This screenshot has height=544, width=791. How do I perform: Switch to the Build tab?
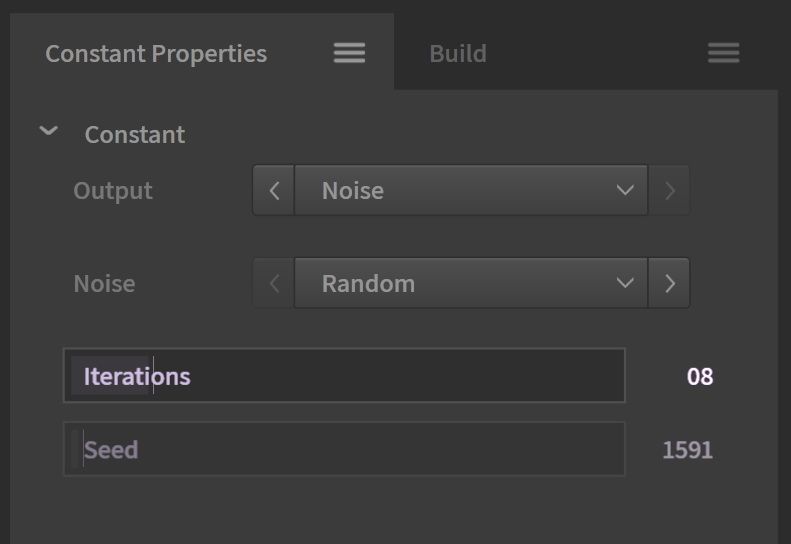[458, 53]
